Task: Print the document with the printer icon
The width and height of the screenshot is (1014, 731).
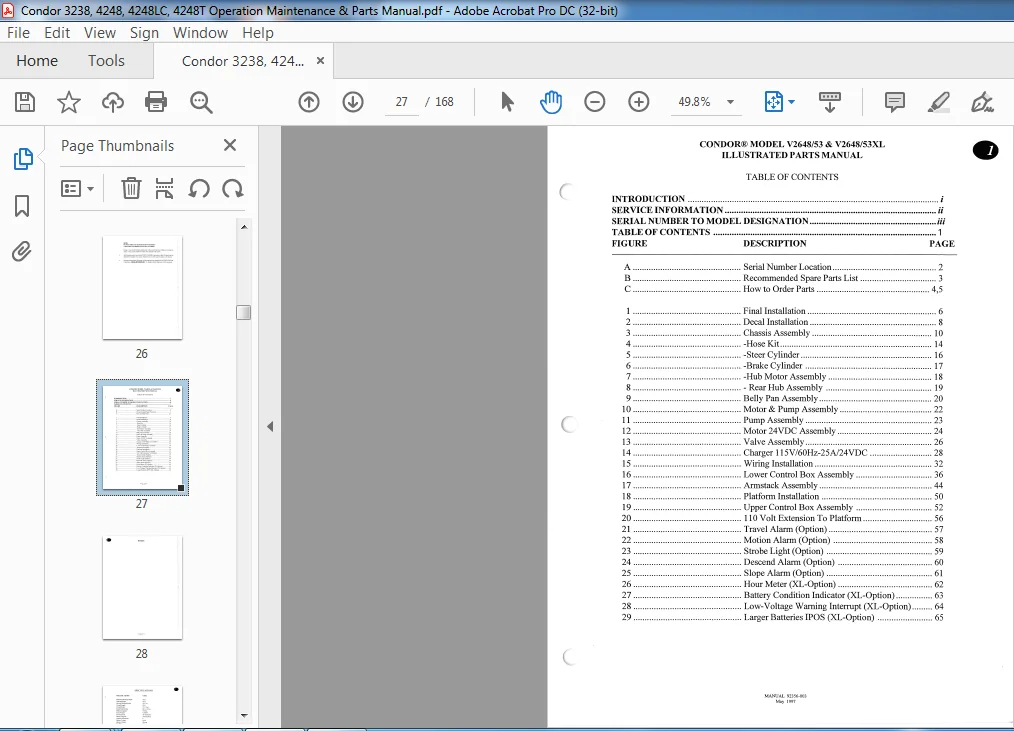Action: 156,102
